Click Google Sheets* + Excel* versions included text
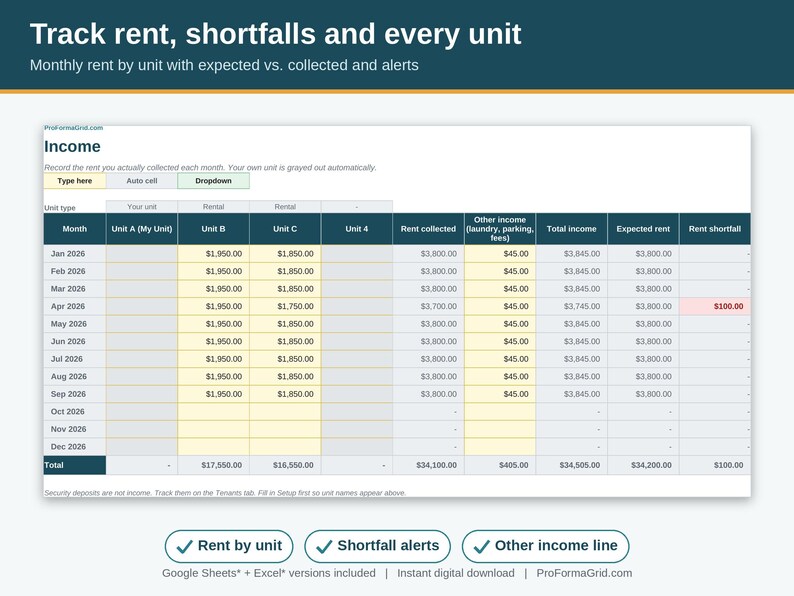 269,573
